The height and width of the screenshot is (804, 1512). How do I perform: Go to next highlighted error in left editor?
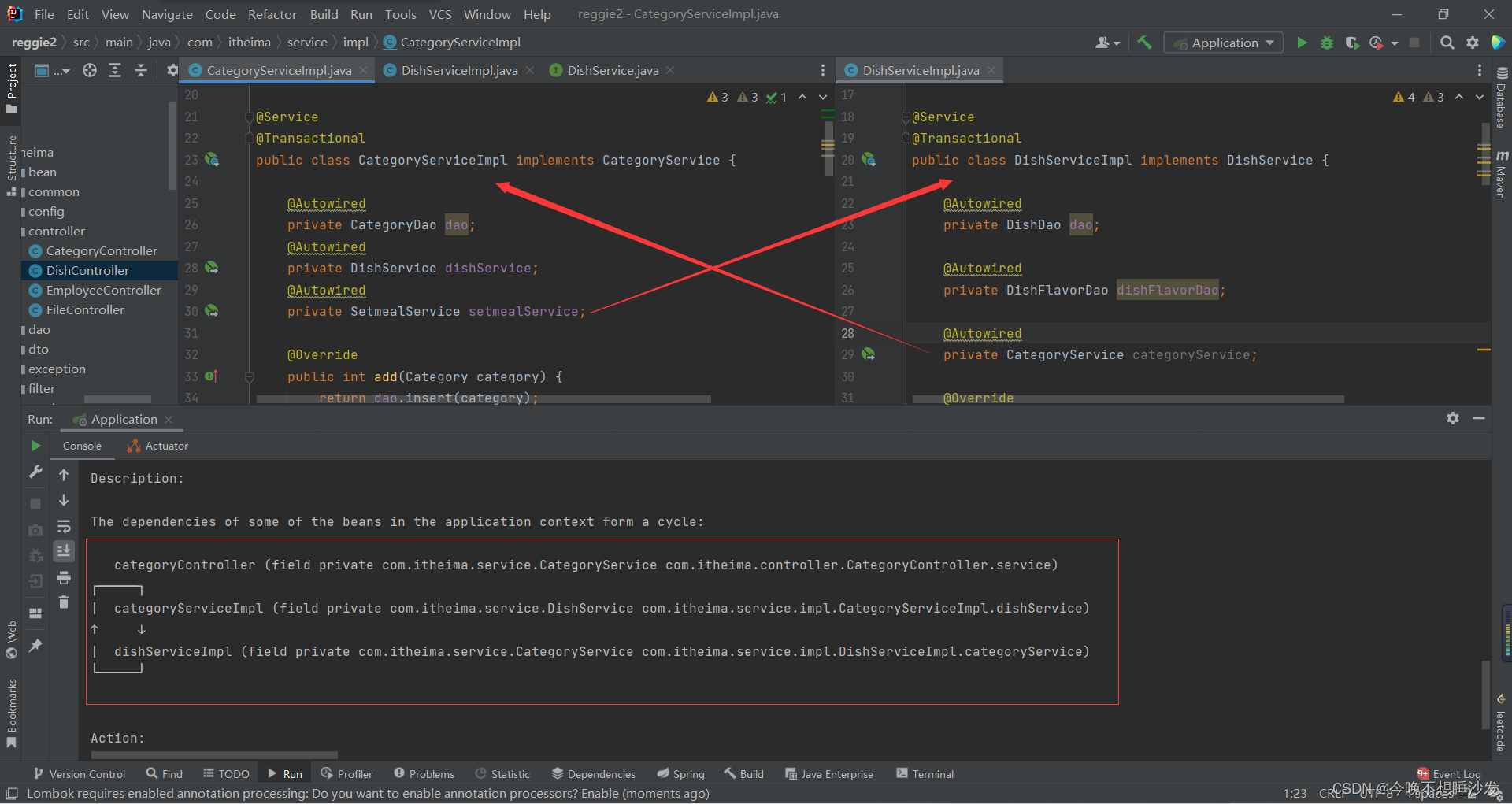coord(823,97)
